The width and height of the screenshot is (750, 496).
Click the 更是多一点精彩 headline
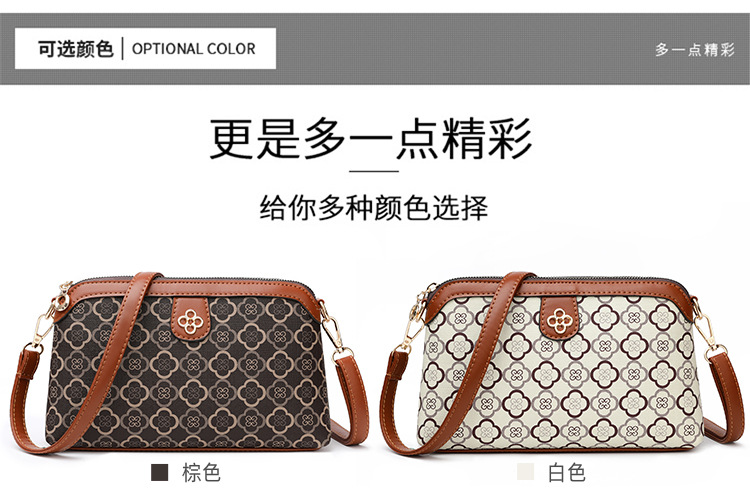[371, 138]
